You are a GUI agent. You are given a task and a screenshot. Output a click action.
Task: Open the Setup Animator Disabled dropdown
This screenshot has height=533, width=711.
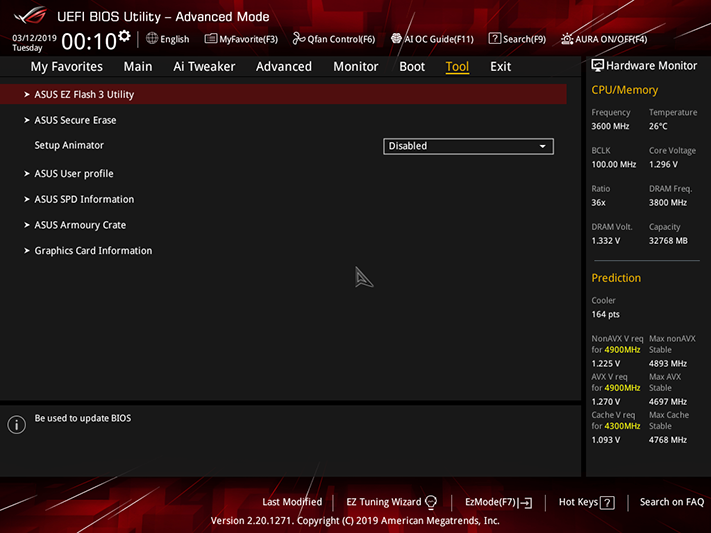coord(468,146)
